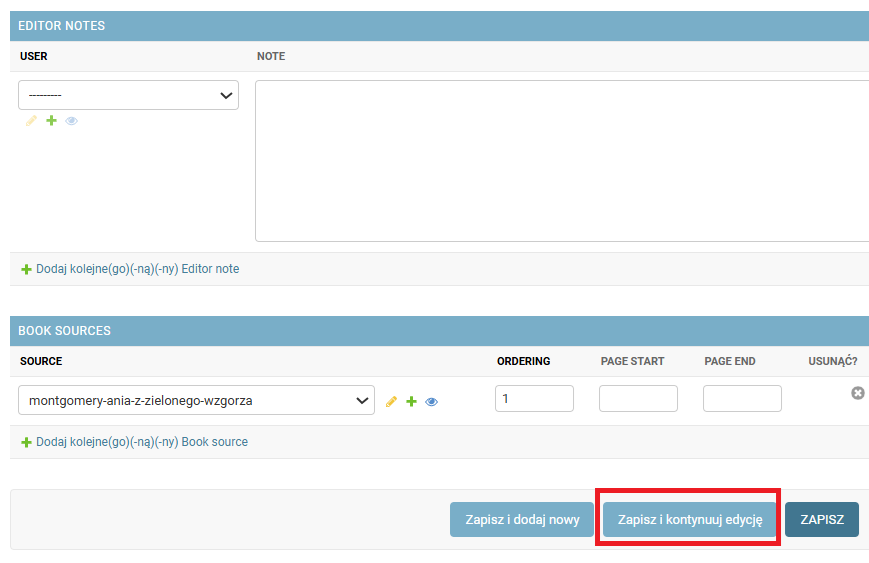Click the Page Start input field

pos(638,398)
